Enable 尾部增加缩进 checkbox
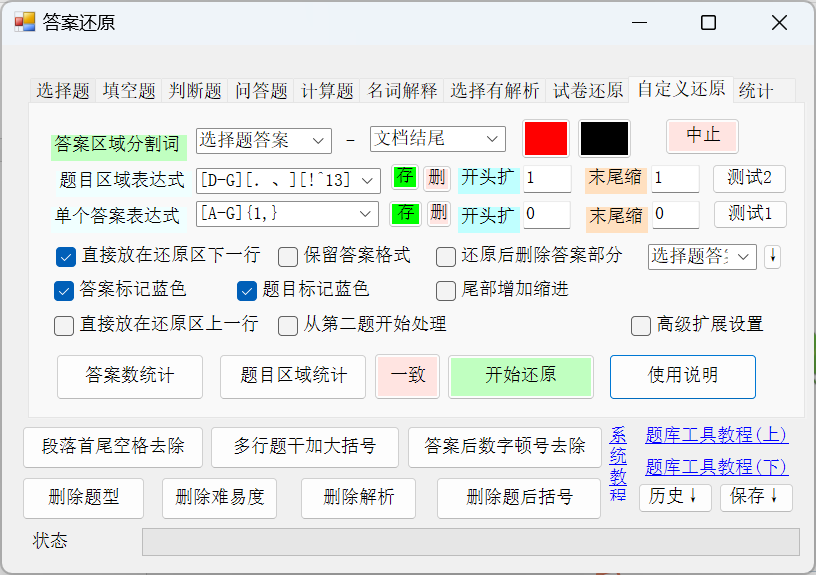 click(x=445, y=291)
